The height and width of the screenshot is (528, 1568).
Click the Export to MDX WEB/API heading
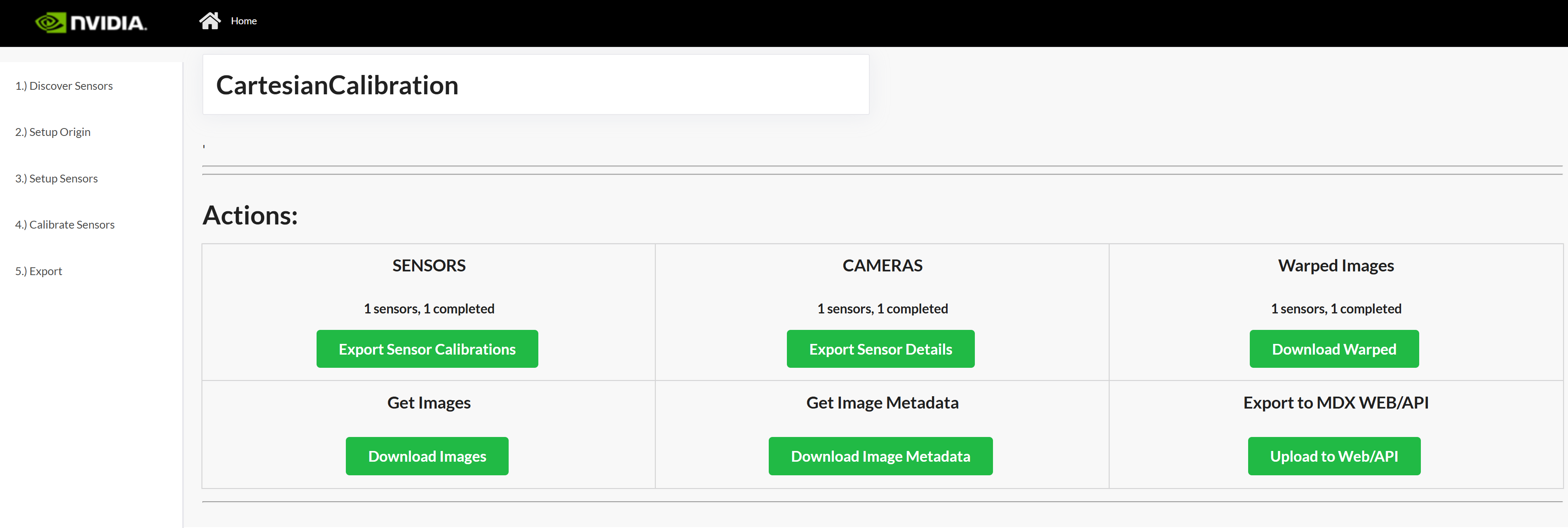click(x=1336, y=403)
